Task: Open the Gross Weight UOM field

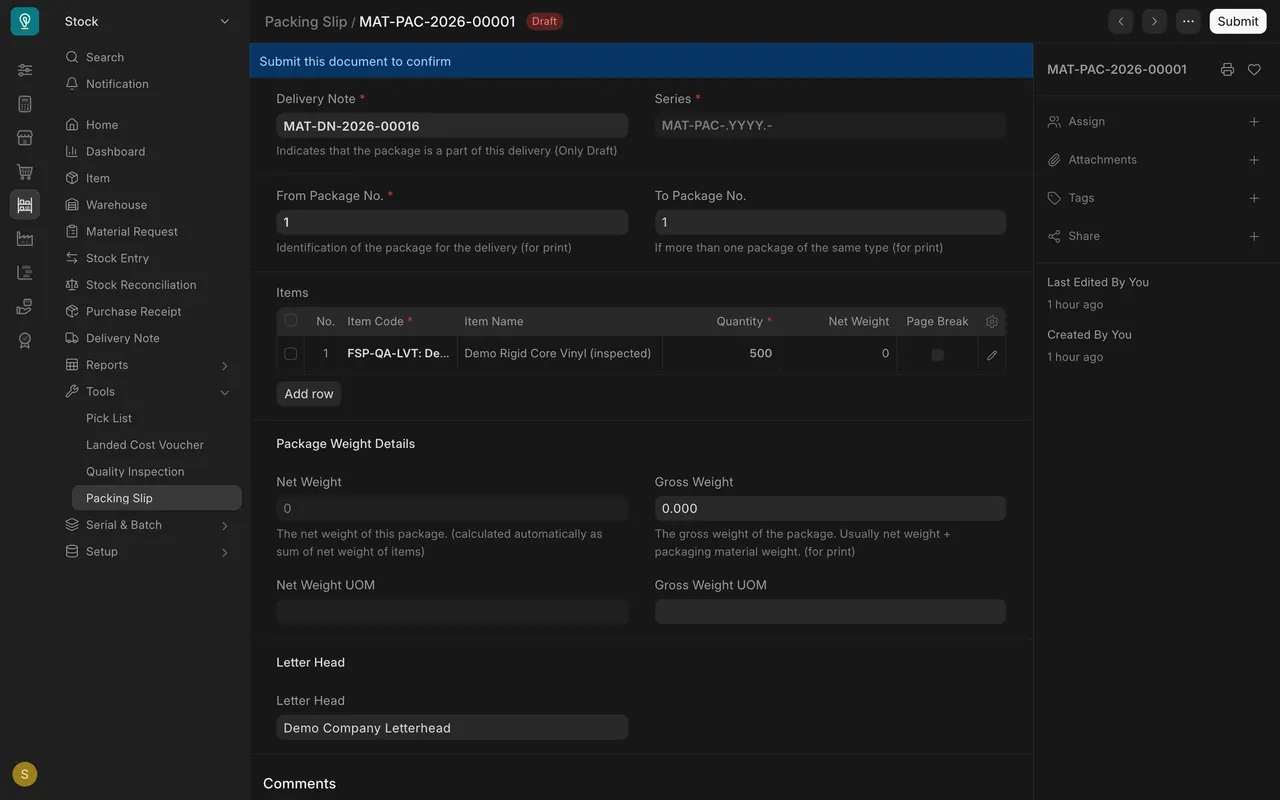Action: tap(830, 612)
